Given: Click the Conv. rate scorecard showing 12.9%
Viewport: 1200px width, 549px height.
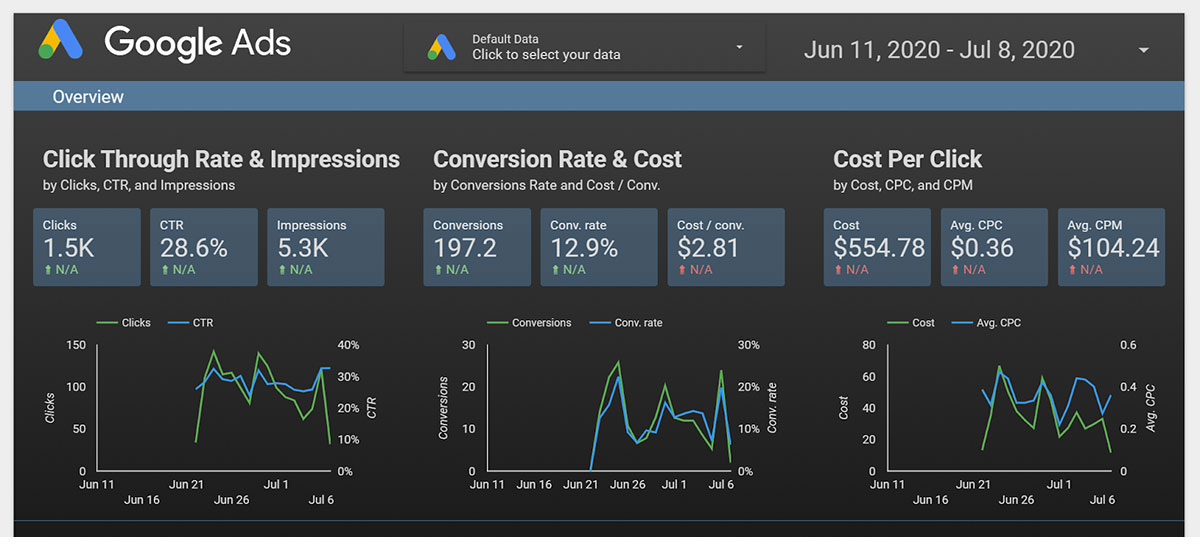Looking at the screenshot, I should [599, 247].
